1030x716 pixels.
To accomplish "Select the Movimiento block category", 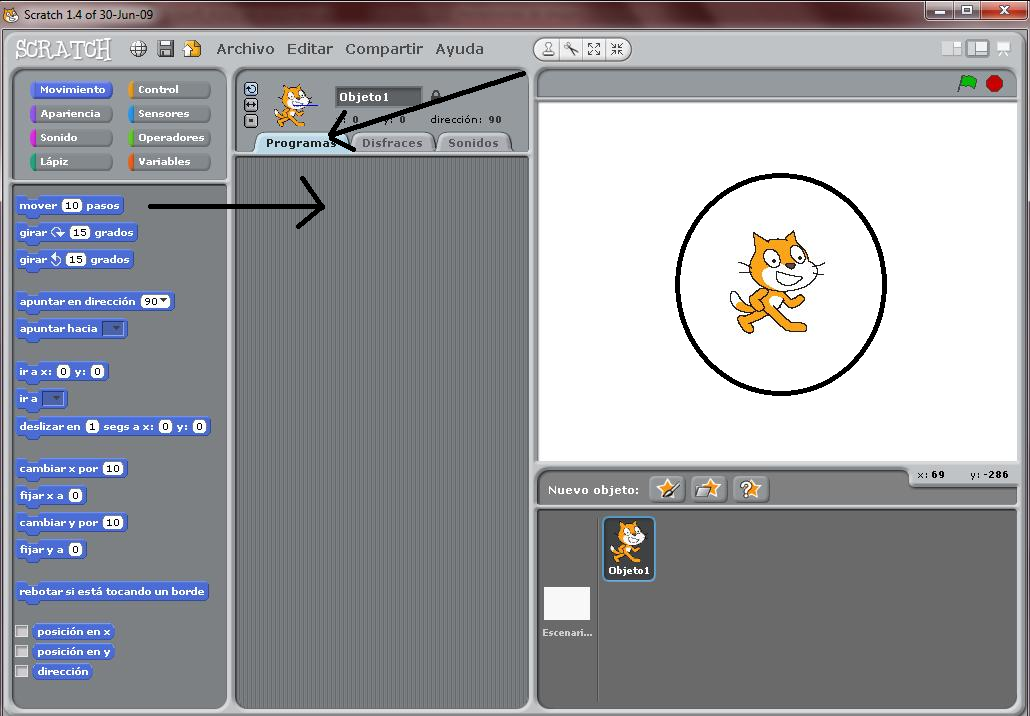I will tap(72, 89).
